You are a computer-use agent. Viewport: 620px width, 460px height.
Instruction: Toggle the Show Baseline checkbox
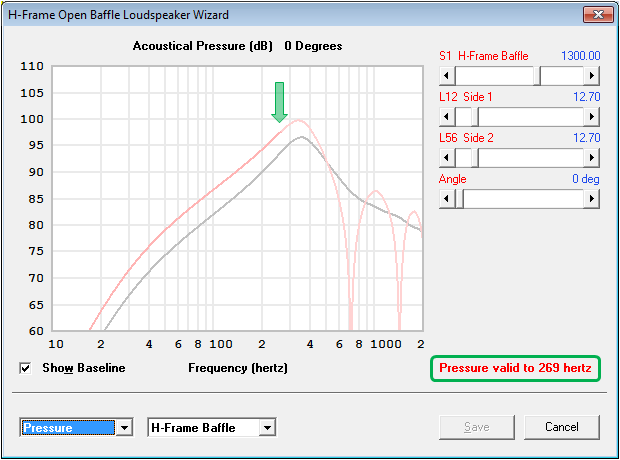(x=25, y=368)
